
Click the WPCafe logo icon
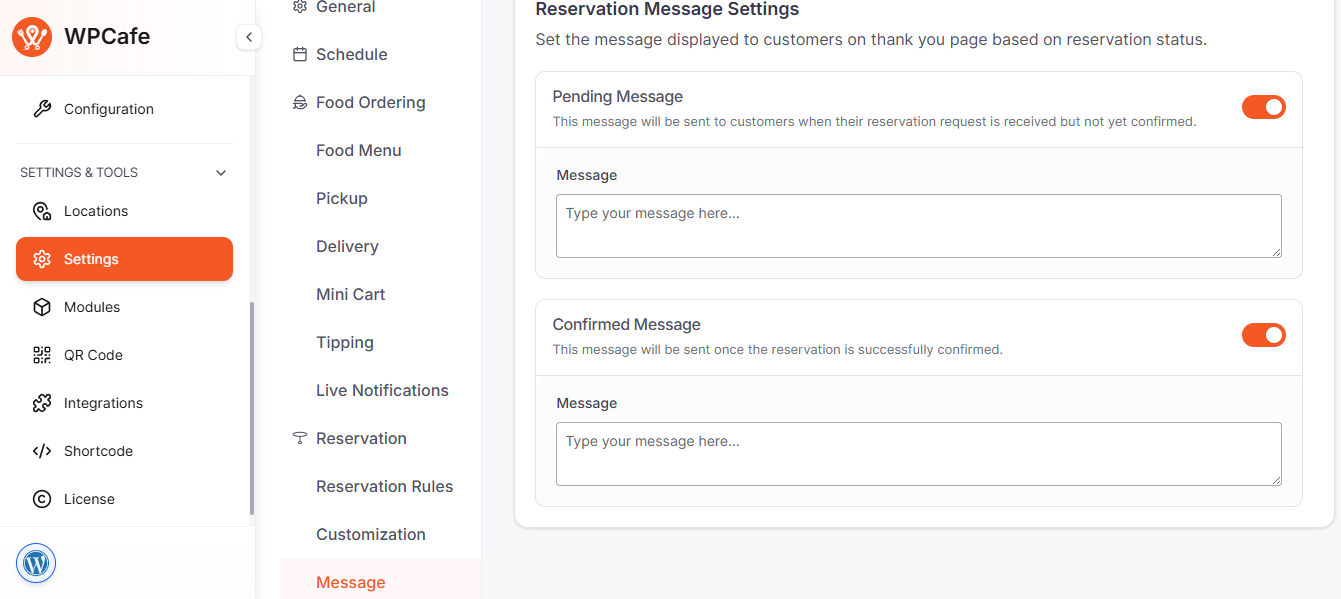(32, 37)
